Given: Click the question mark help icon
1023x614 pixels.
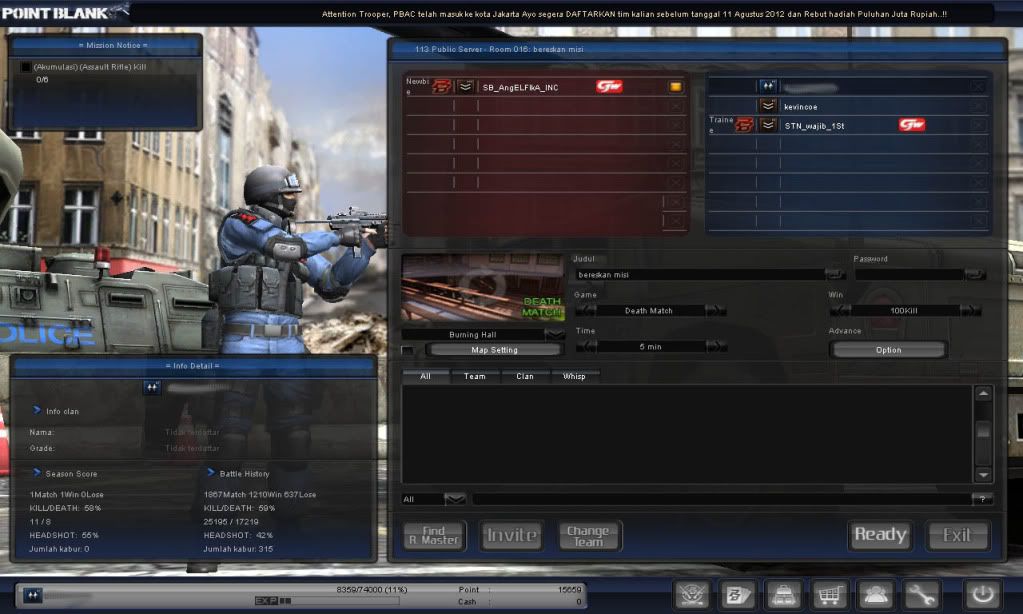Looking at the screenshot, I should [x=982, y=499].
